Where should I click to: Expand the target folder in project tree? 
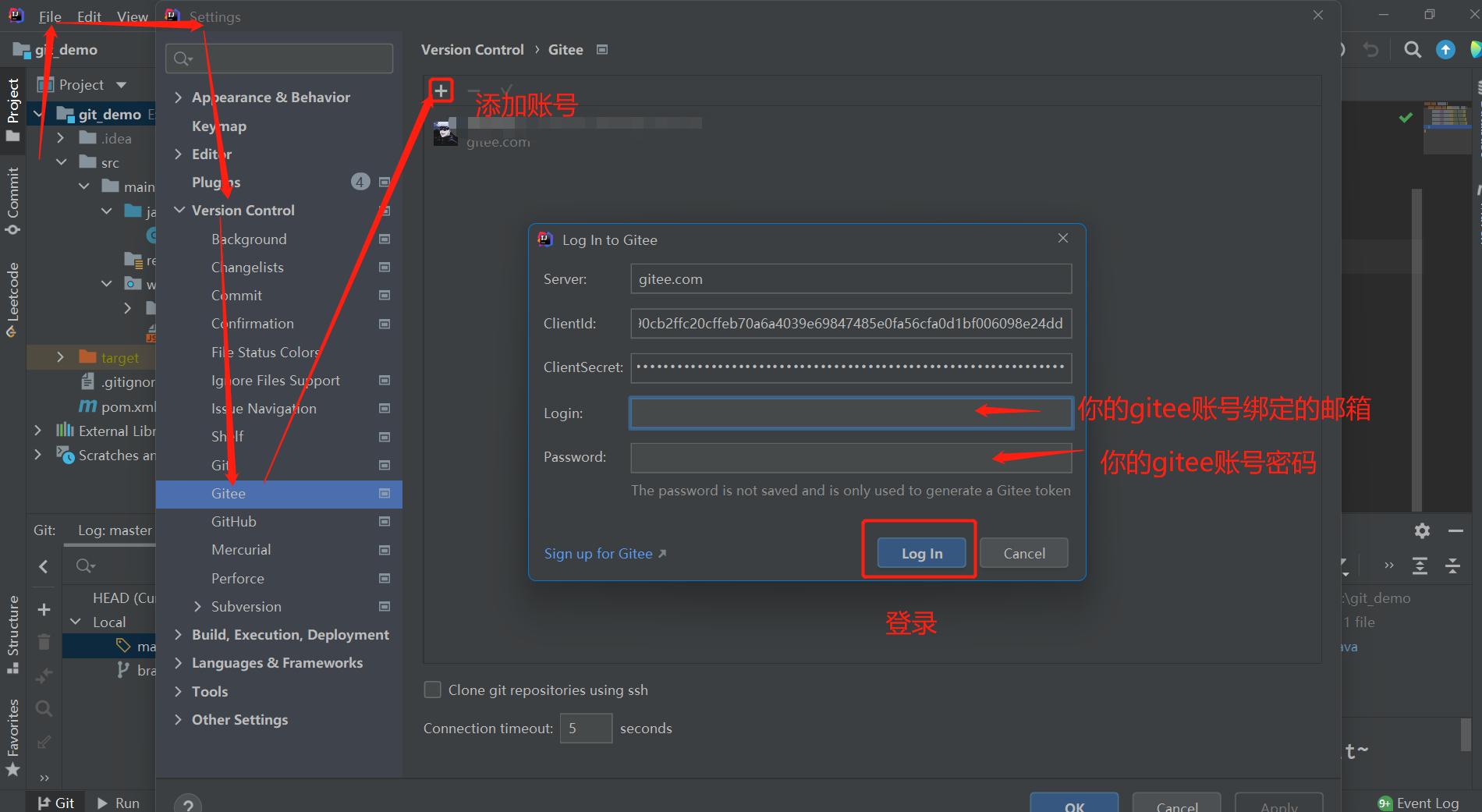tap(60, 357)
